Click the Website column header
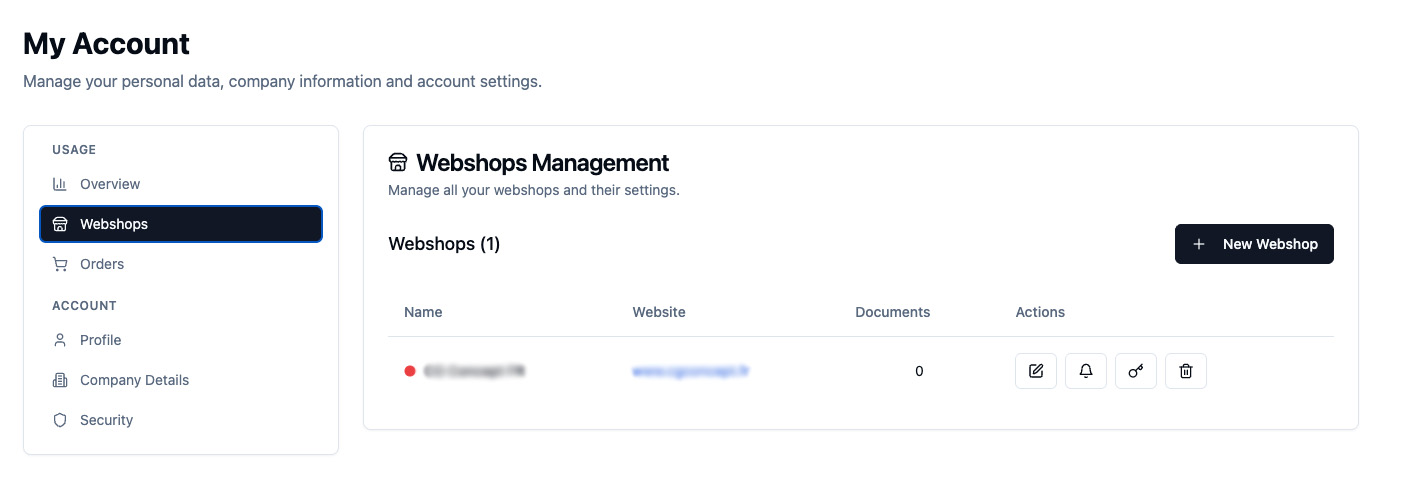Screen dimensions: 1419x479 659,312
